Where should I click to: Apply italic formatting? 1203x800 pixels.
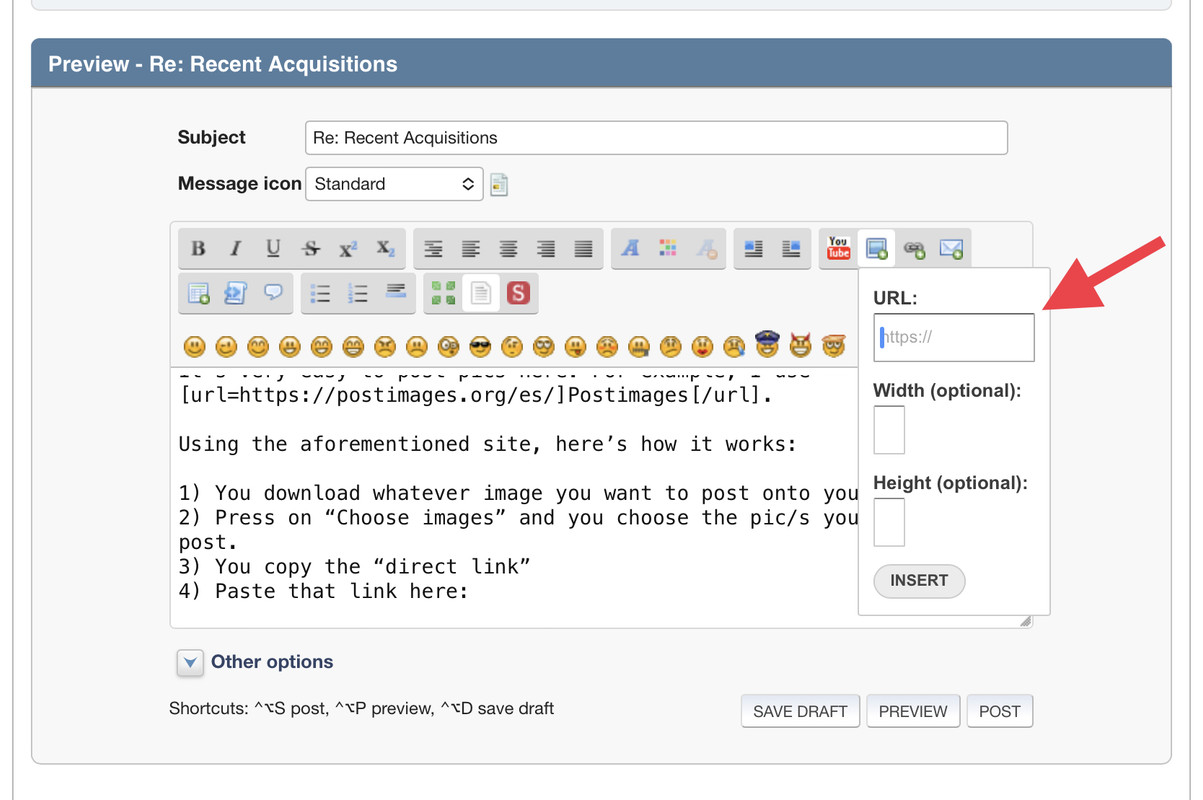(235, 249)
